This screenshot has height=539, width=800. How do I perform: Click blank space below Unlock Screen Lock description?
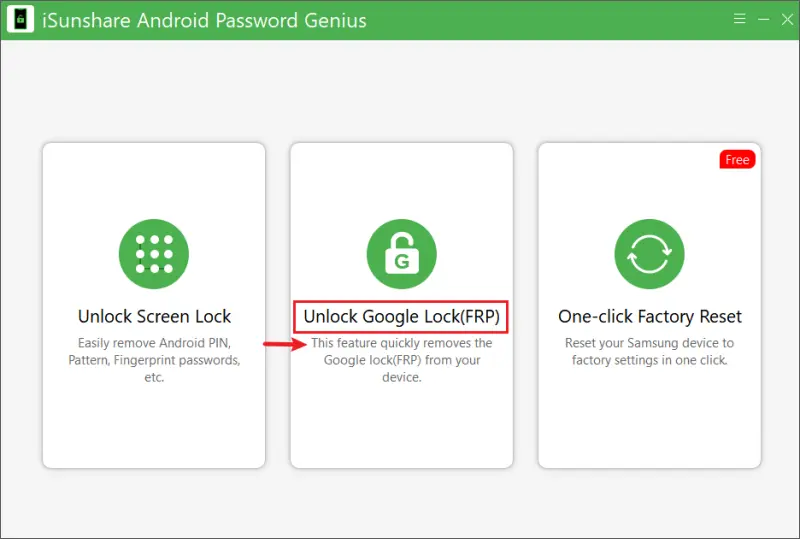[x=154, y=425]
